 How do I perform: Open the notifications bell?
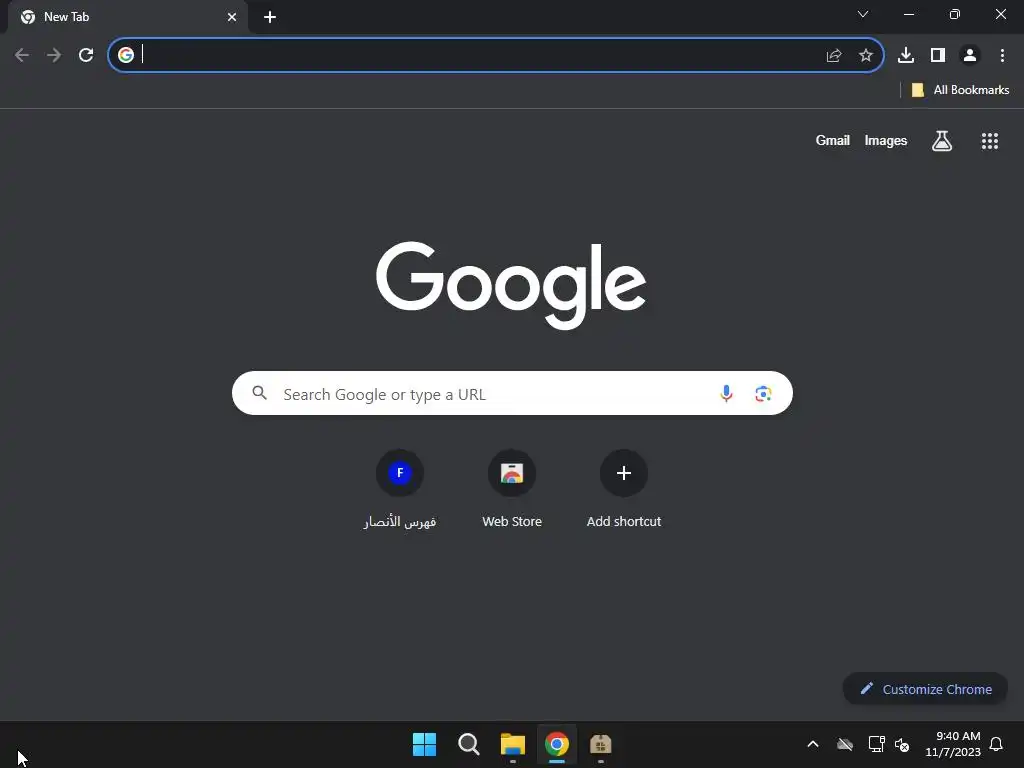click(997, 744)
